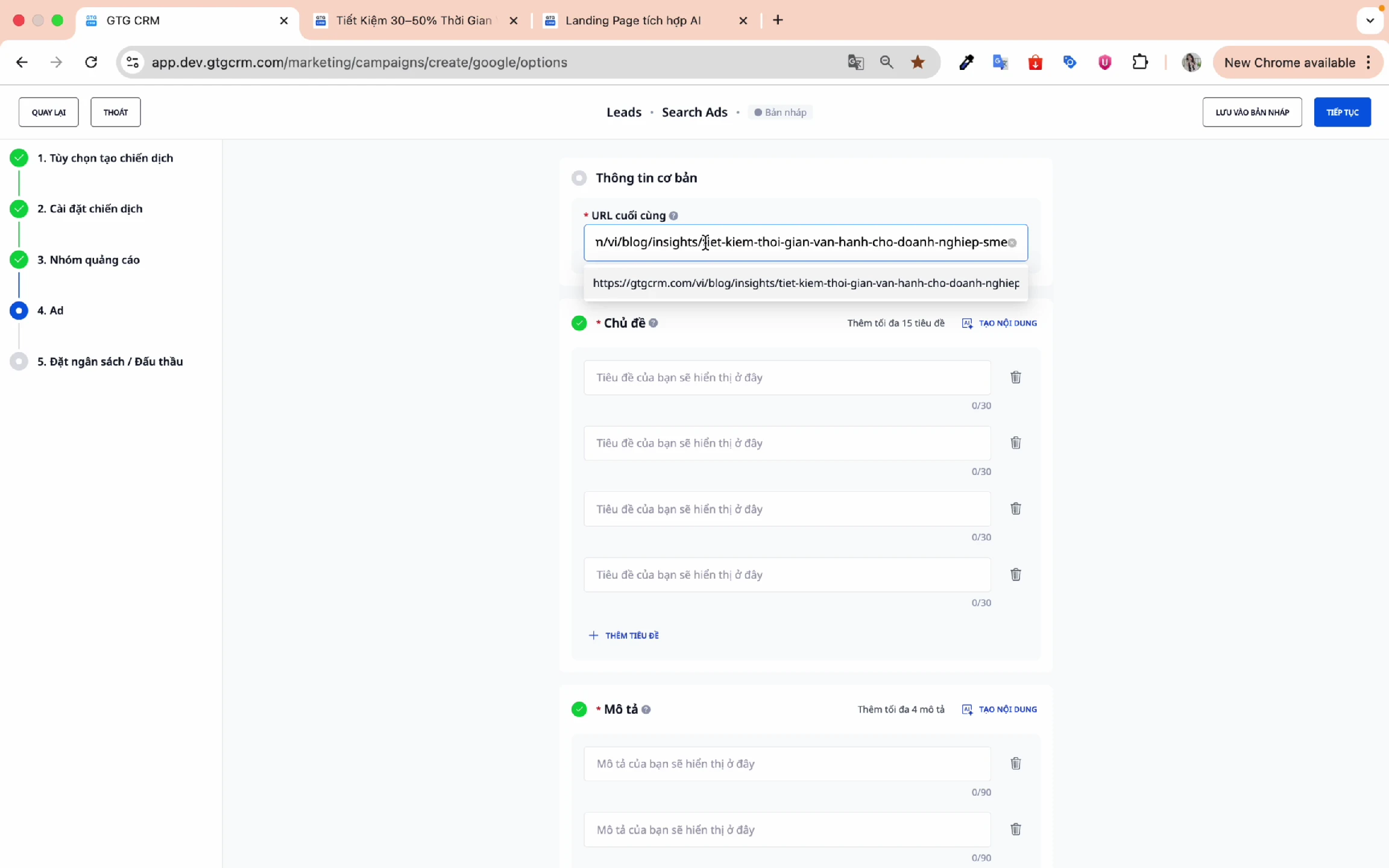1389x868 pixels.
Task: Switch to the Landing Page tích hợp AI tab
Action: click(633, 20)
